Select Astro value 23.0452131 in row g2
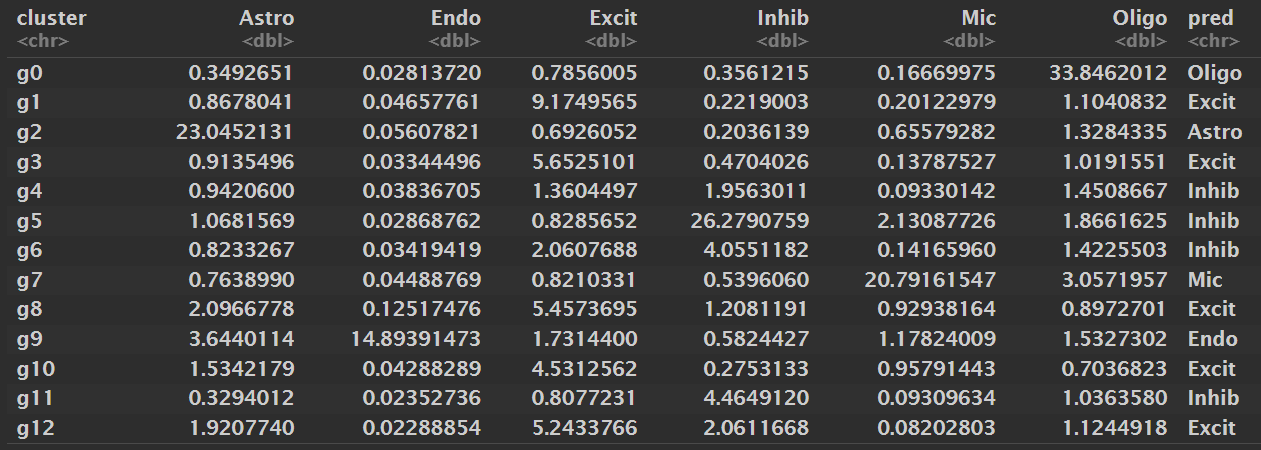 [x=236, y=132]
